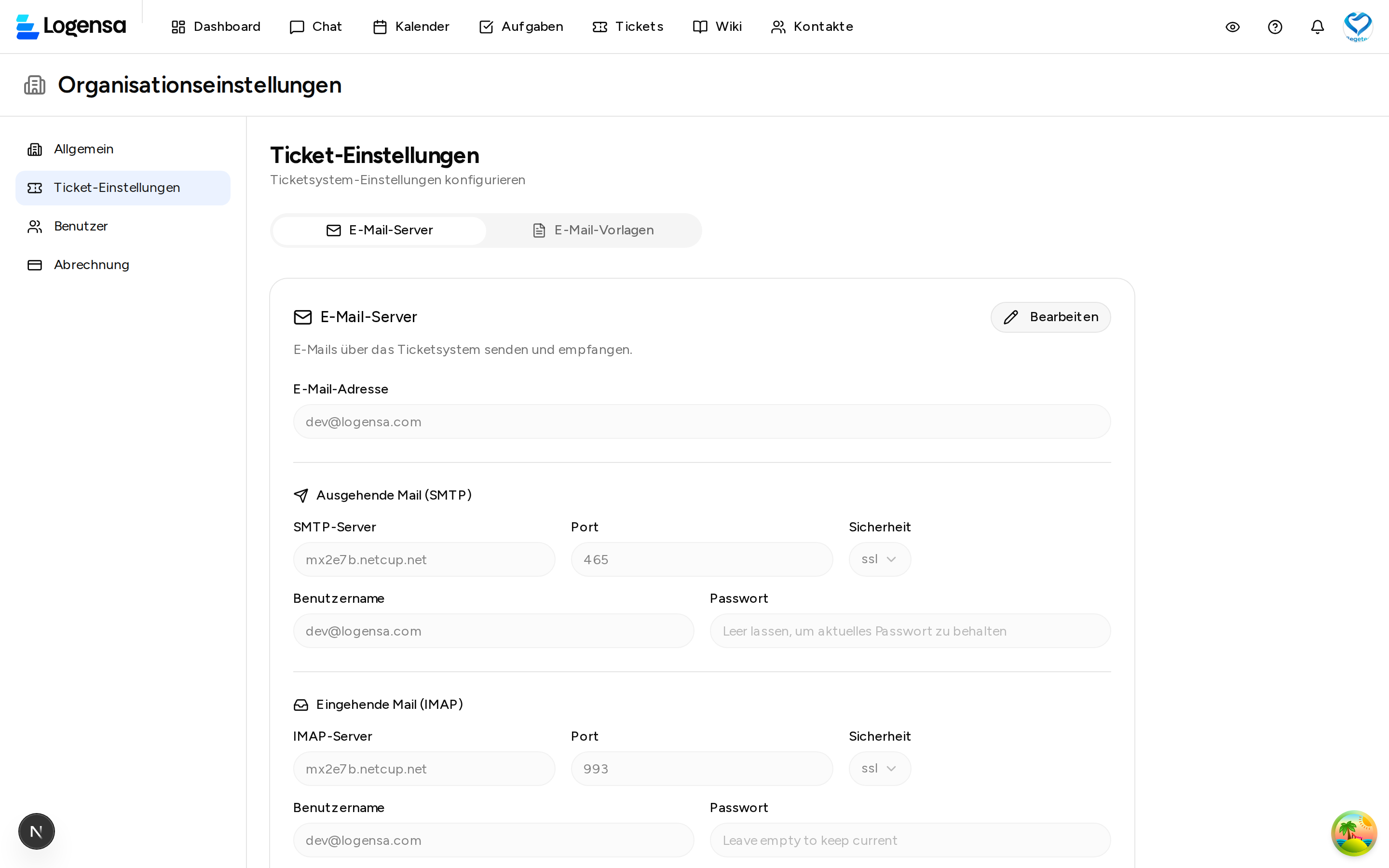The height and width of the screenshot is (868, 1389).
Task: Open the Kalender from the top navigation
Action: pos(410,27)
